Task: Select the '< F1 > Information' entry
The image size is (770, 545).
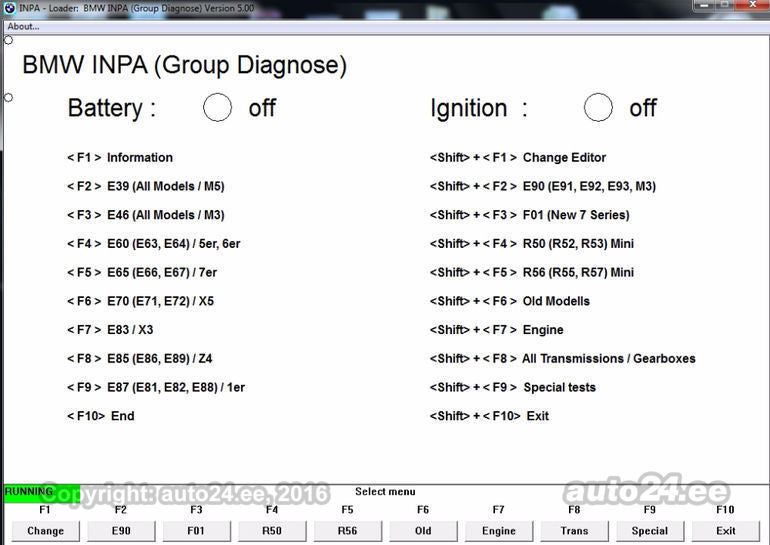Action: [120, 158]
